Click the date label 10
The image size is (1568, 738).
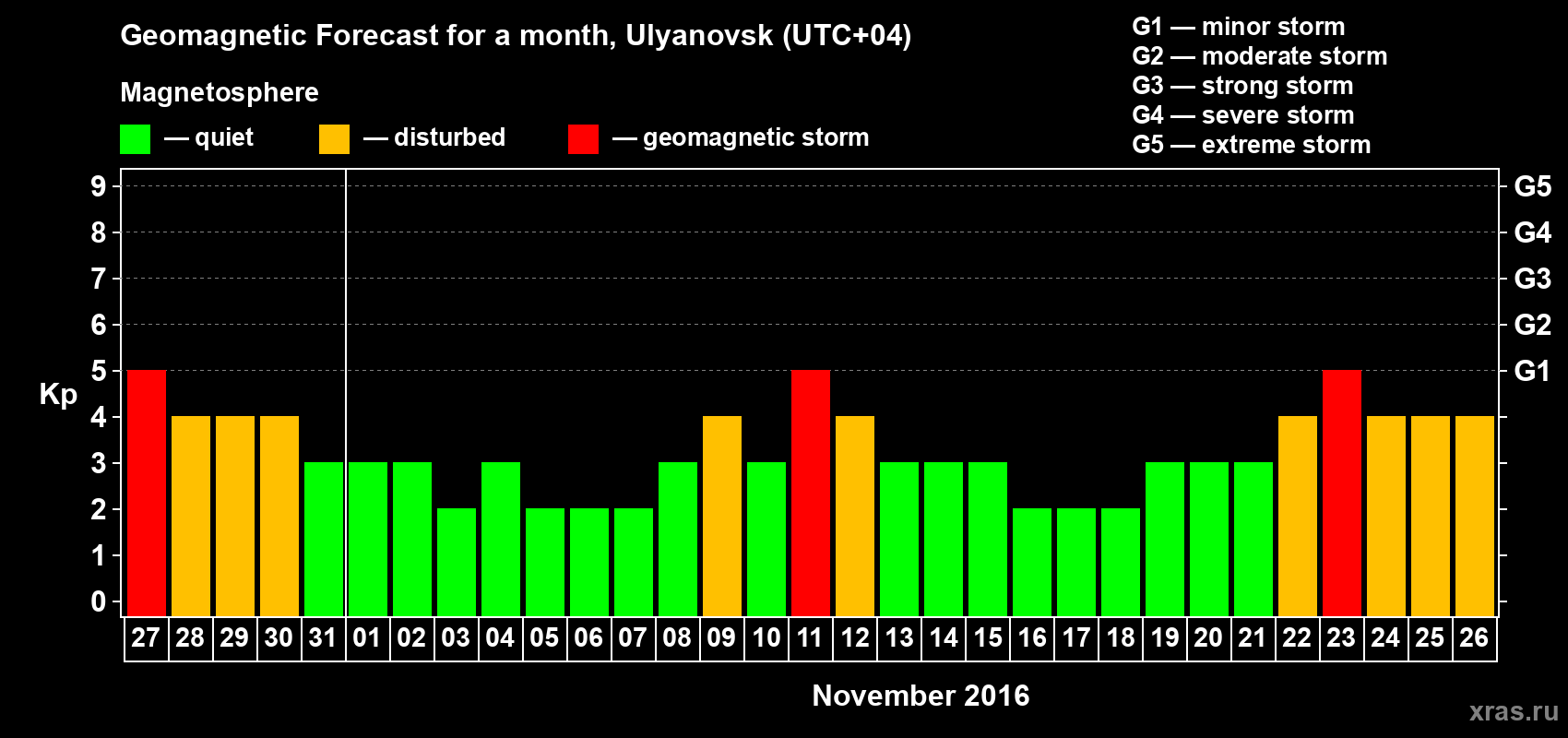tap(766, 637)
